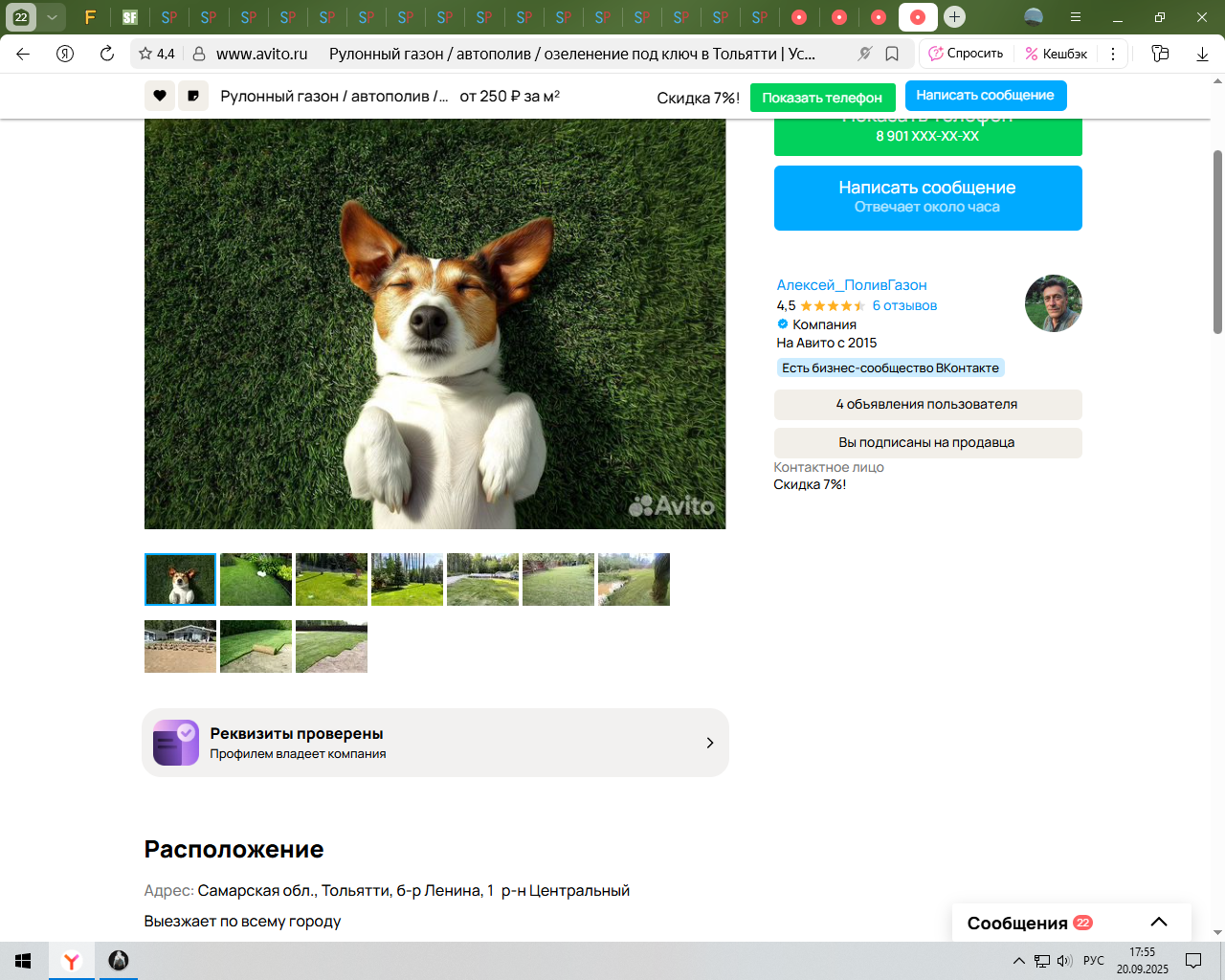Image resolution: width=1225 pixels, height=980 pixels.
Task: Open a new tab with plus button
Action: click(x=954, y=16)
